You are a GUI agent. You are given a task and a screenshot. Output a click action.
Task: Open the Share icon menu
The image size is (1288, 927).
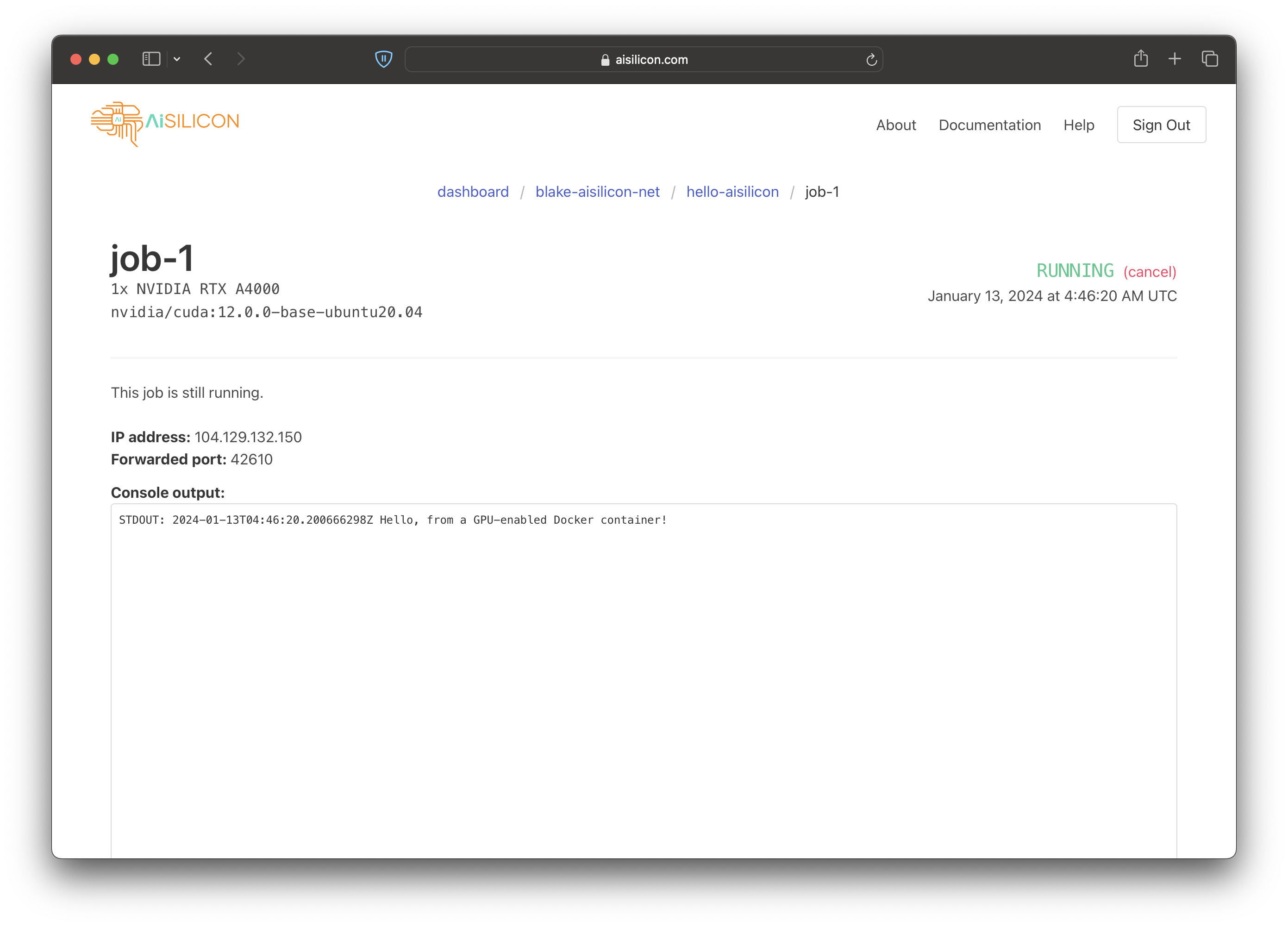coord(1140,58)
